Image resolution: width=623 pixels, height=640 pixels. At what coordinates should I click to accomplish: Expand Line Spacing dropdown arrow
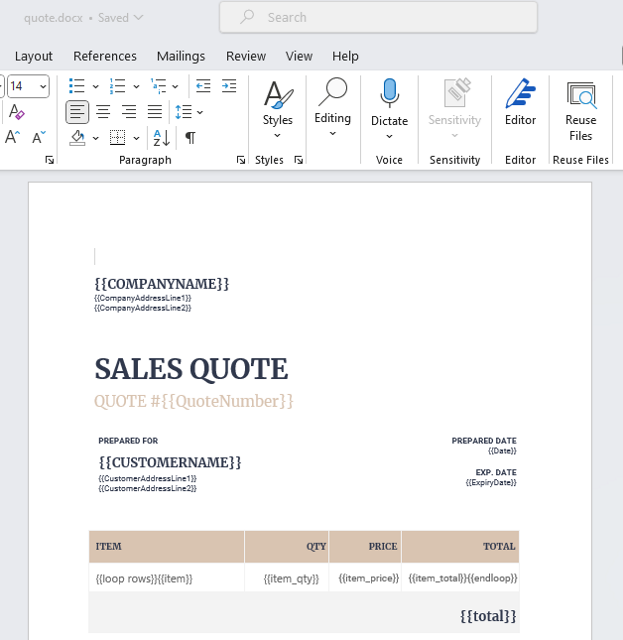click(x=200, y=112)
